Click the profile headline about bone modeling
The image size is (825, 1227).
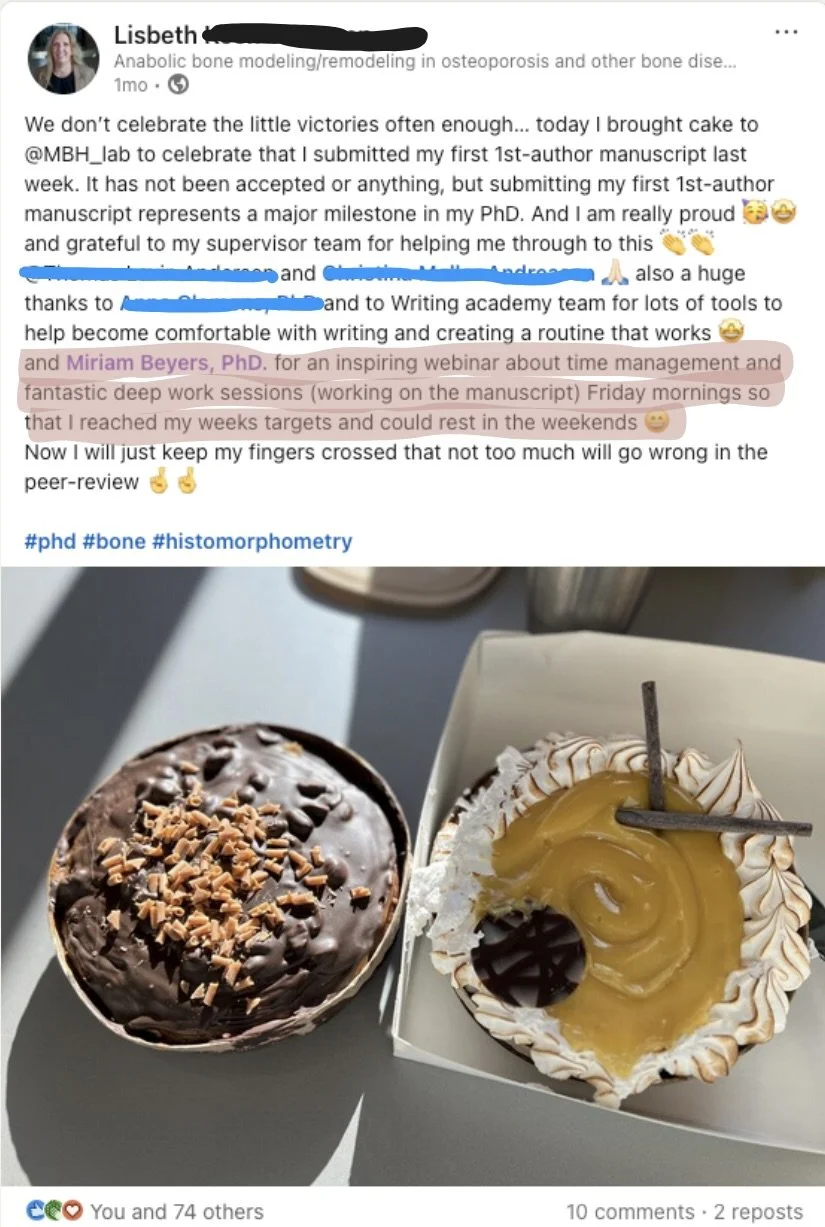pos(426,61)
